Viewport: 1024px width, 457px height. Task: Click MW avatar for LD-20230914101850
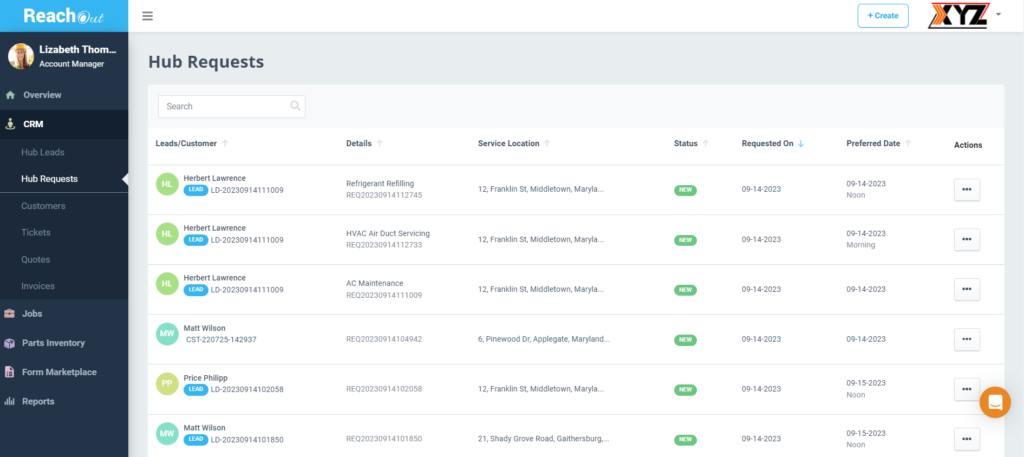click(x=167, y=433)
